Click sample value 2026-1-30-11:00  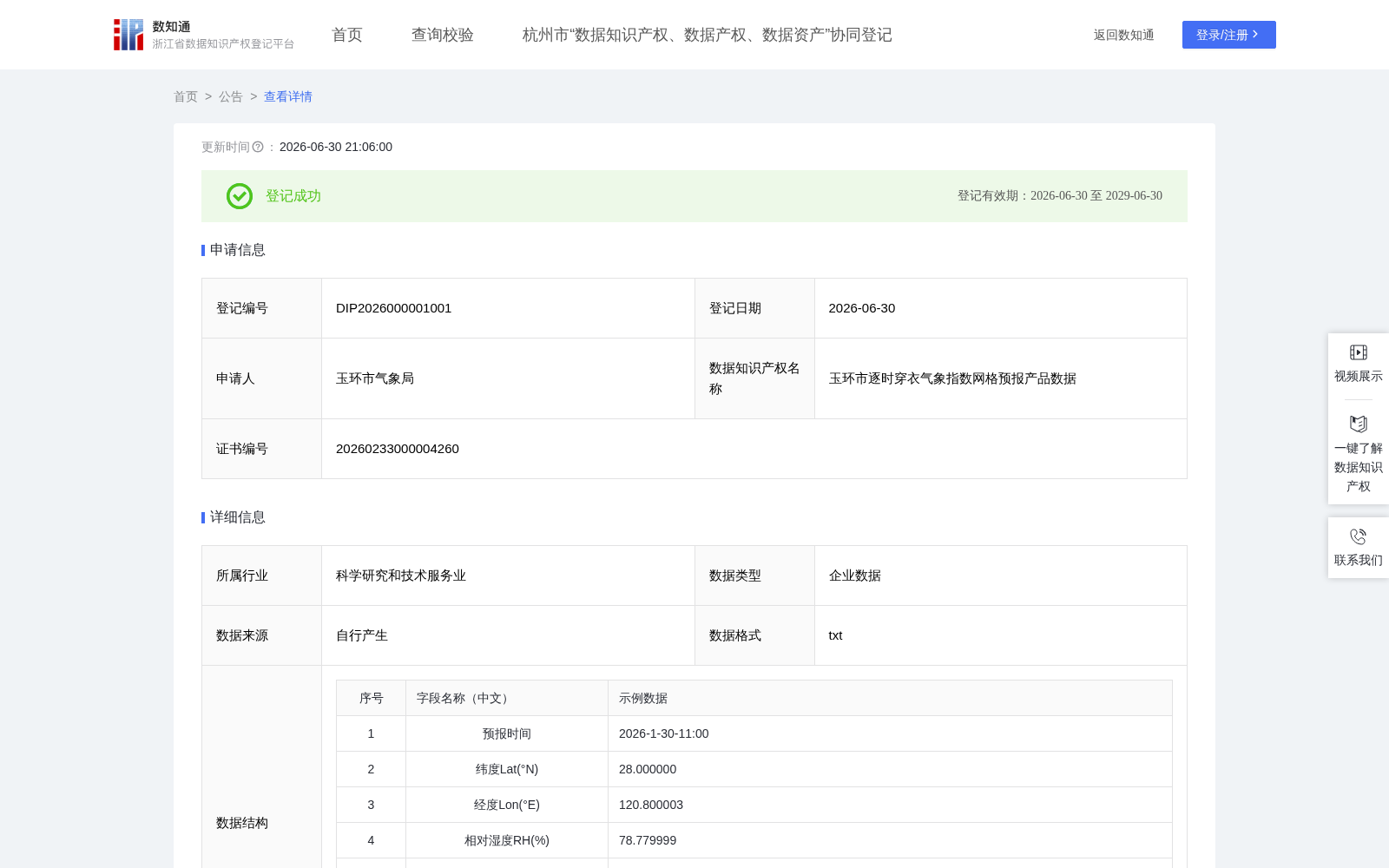click(664, 733)
